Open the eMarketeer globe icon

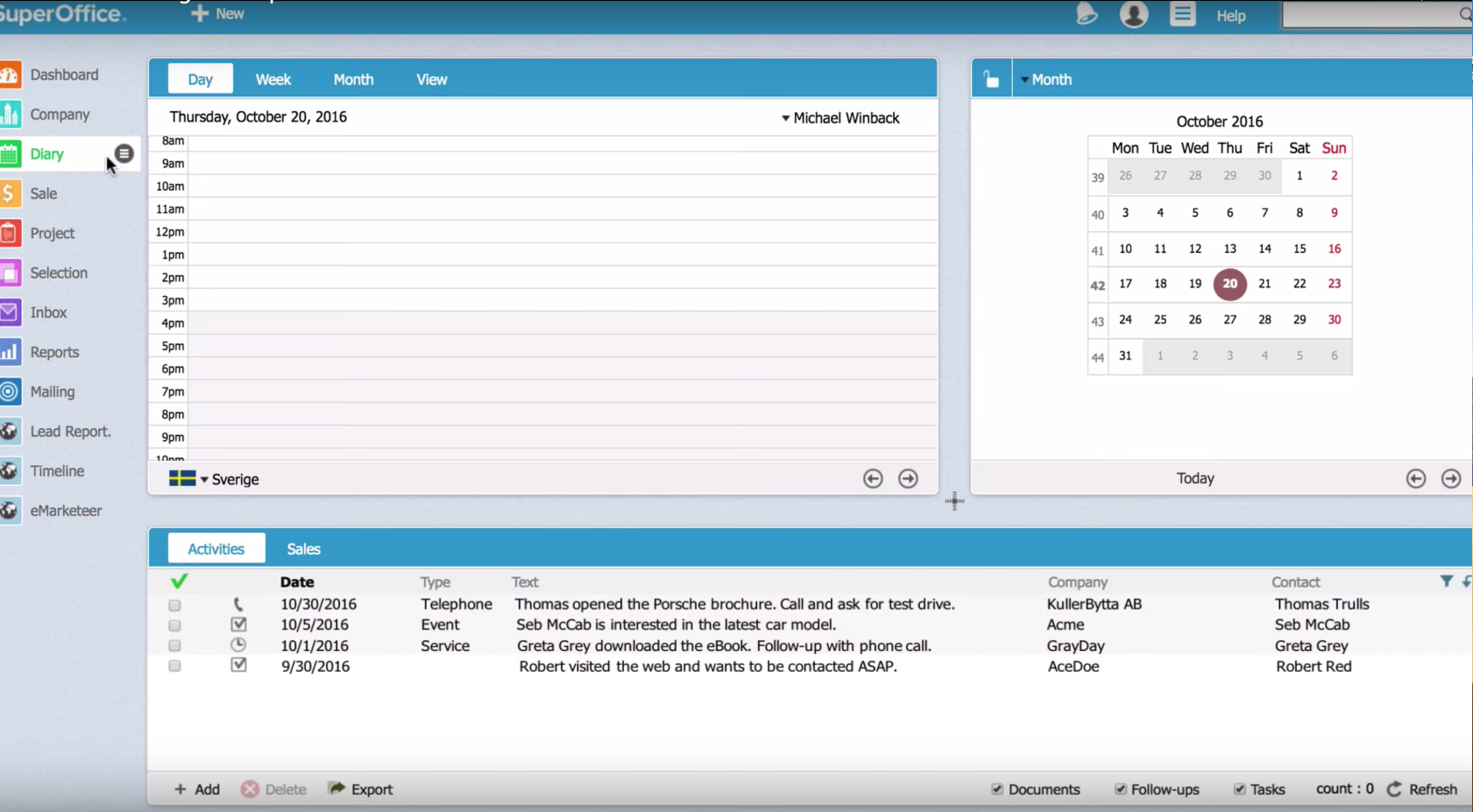click(10, 511)
